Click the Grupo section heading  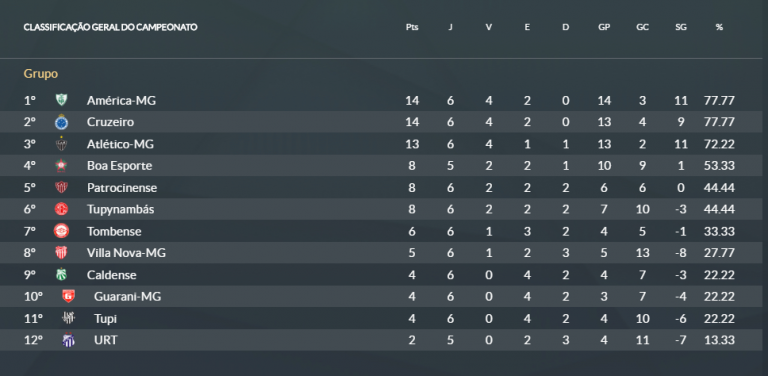tap(41, 74)
